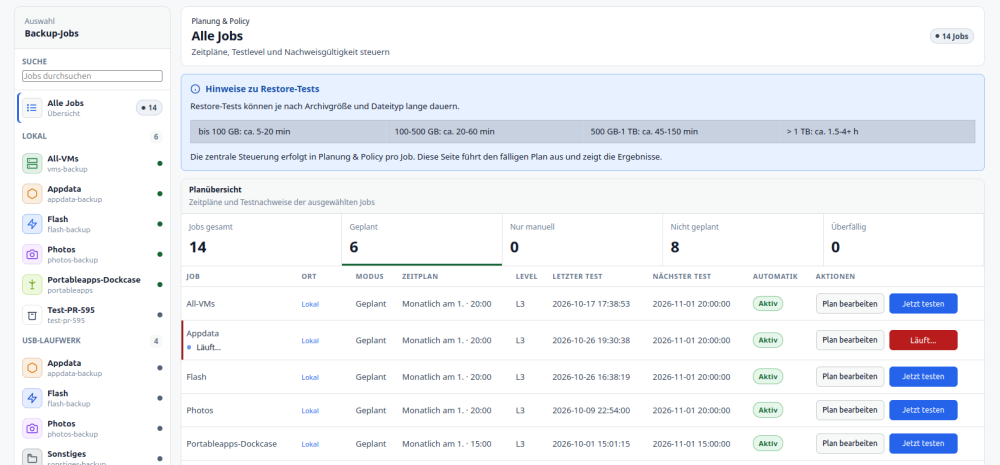Click the Hinweise zu Restore-Tests heading
The image size is (1000, 465).
[x=262, y=89]
